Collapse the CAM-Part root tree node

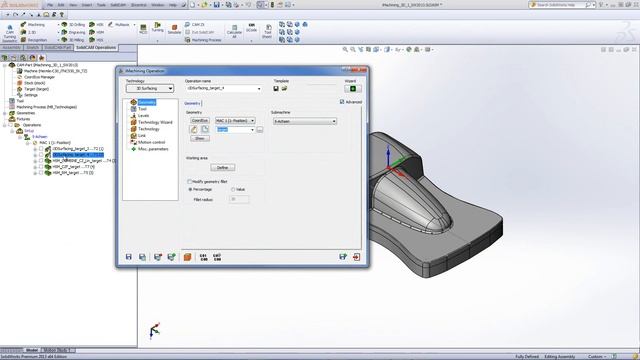[5, 65]
